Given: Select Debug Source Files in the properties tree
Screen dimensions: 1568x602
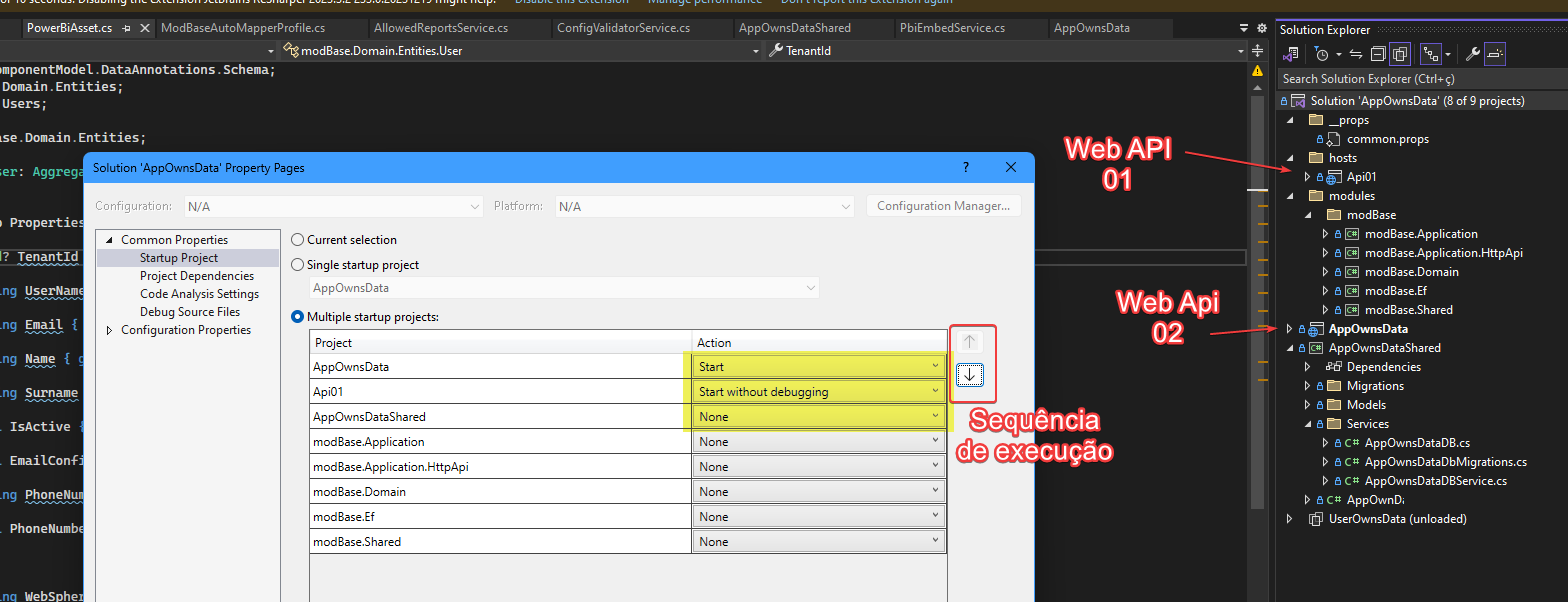Looking at the screenshot, I should [190, 312].
